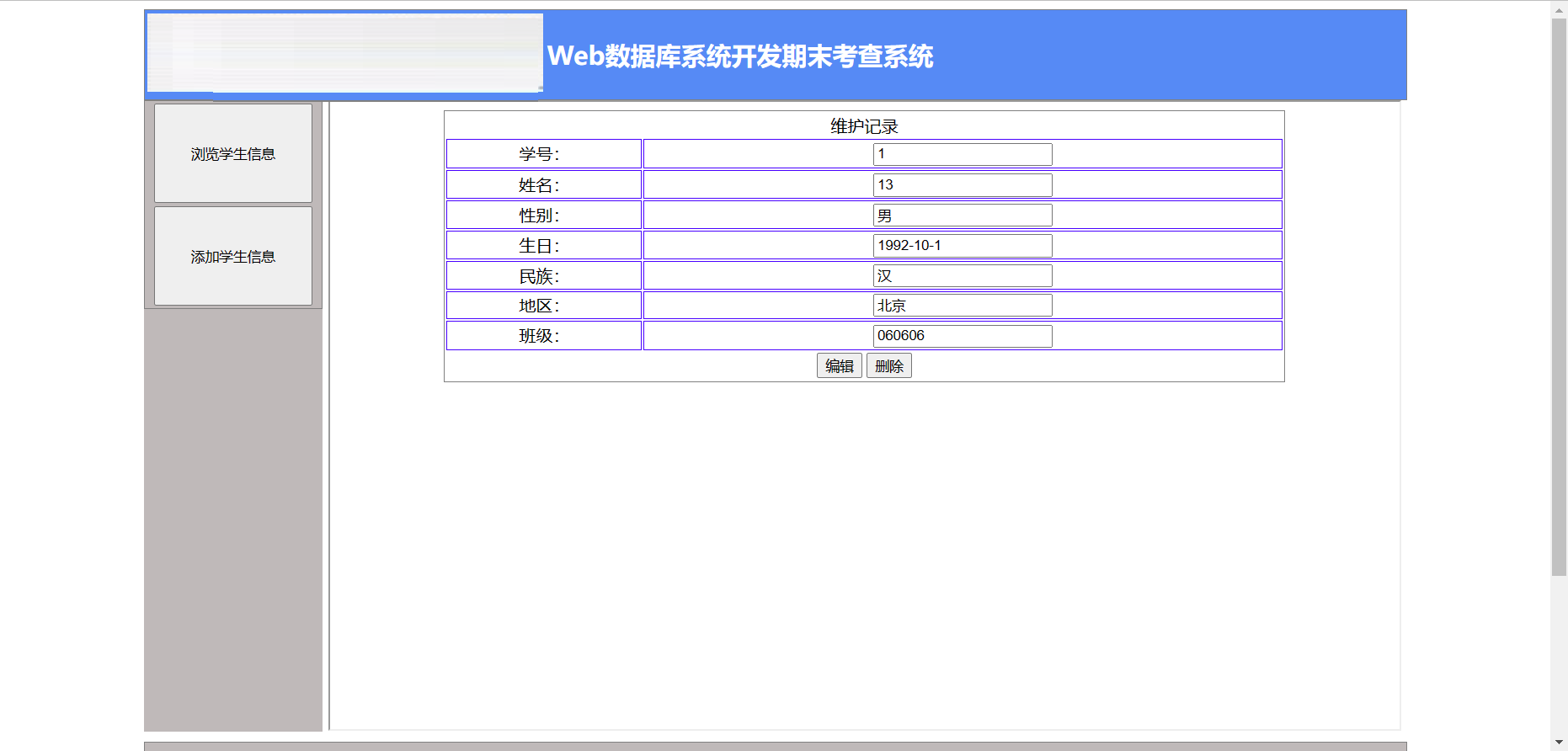Focus the 民族 input field containing 汉

[x=963, y=275]
